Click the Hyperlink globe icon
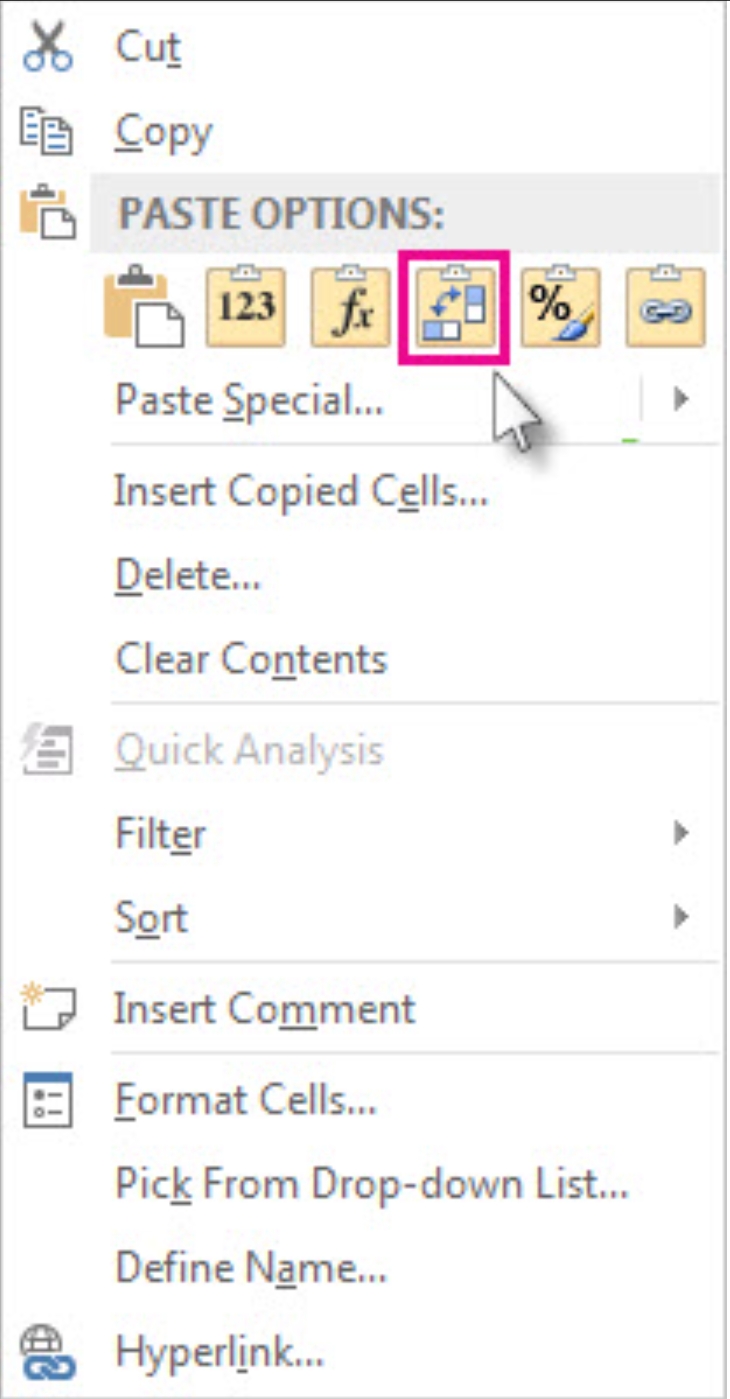The width and height of the screenshot is (730, 1399). pyautogui.click(x=48, y=1353)
